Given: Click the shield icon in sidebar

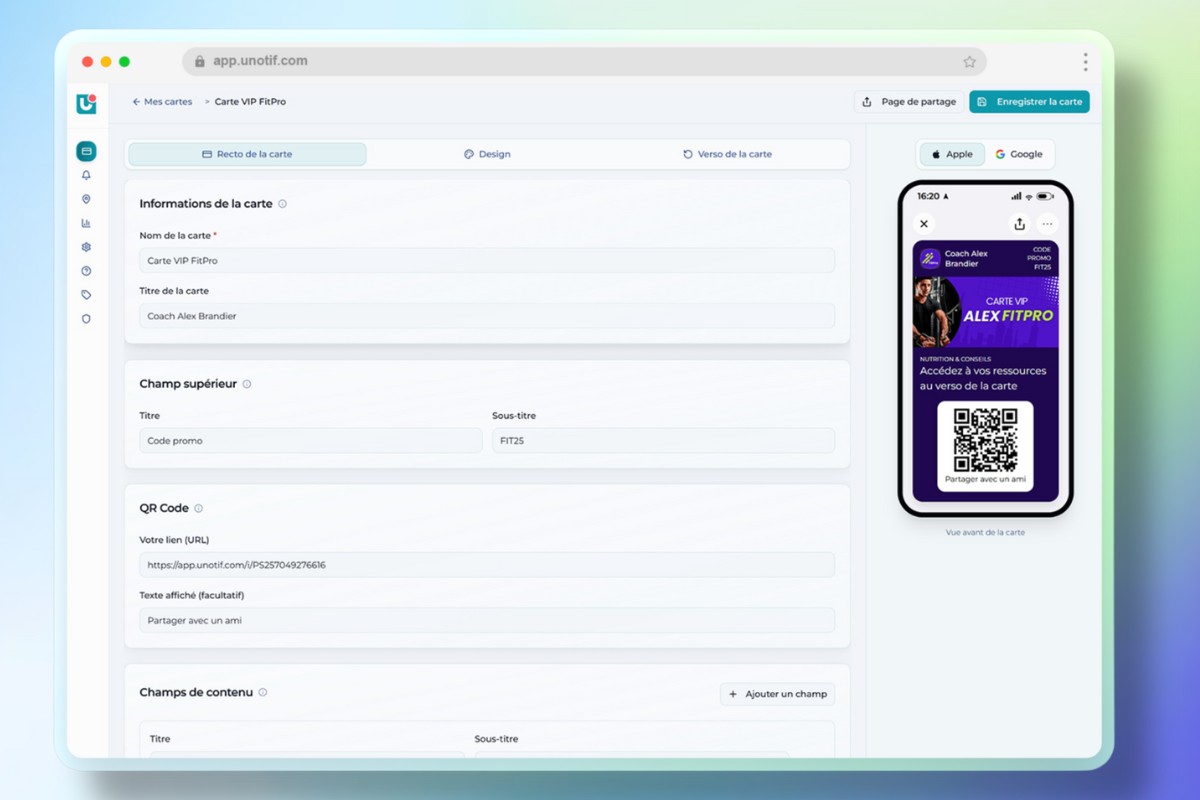Looking at the screenshot, I should (x=86, y=319).
